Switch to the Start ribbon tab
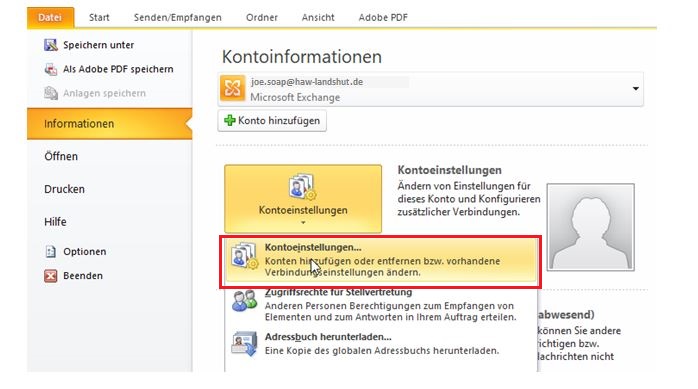The image size is (698, 389). pos(99,17)
